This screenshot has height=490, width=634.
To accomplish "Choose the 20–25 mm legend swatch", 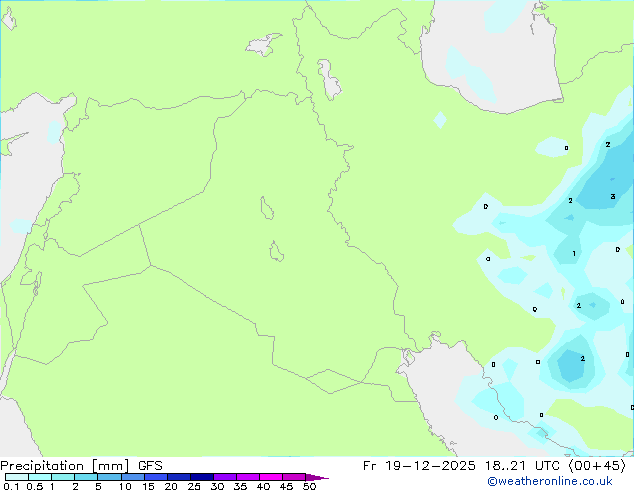I will [x=178, y=477].
